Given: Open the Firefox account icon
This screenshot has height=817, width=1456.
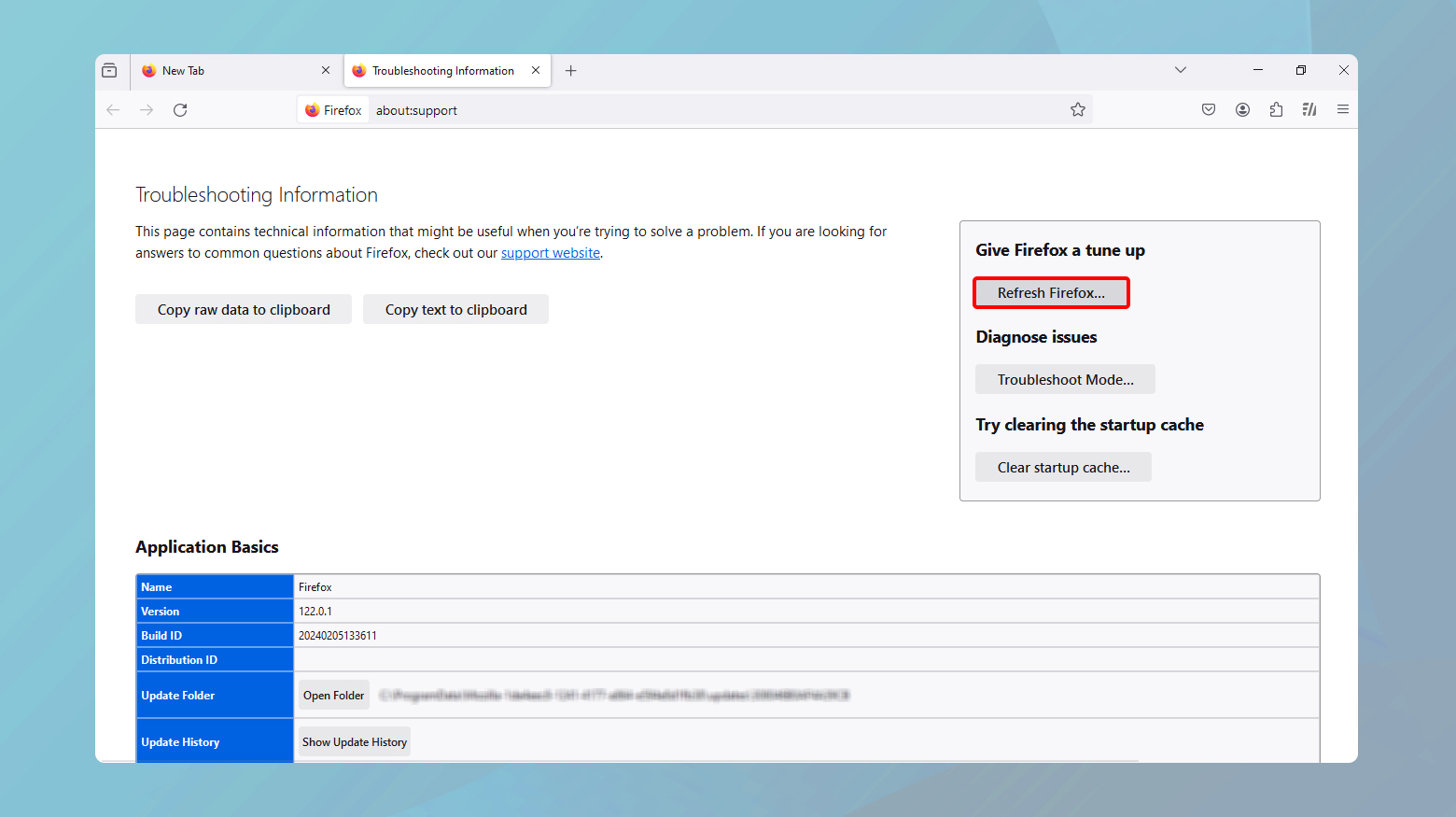Looking at the screenshot, I should pyautogui.click(x=1242, y=110).
